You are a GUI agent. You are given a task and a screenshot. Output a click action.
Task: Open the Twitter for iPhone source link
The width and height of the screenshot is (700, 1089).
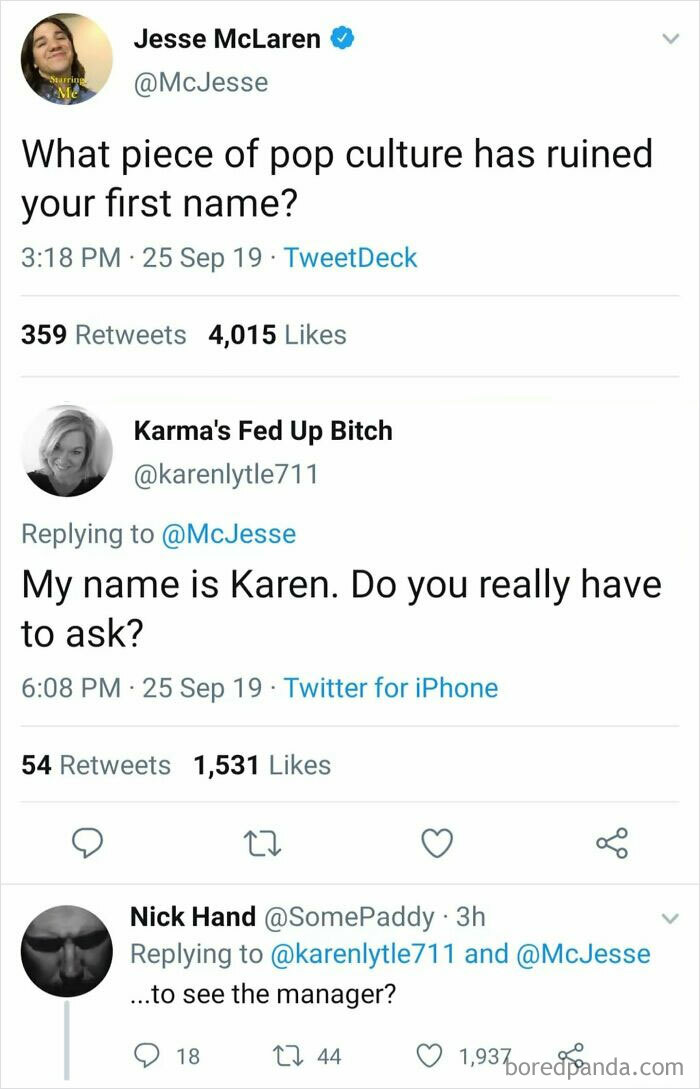[391, 688]
